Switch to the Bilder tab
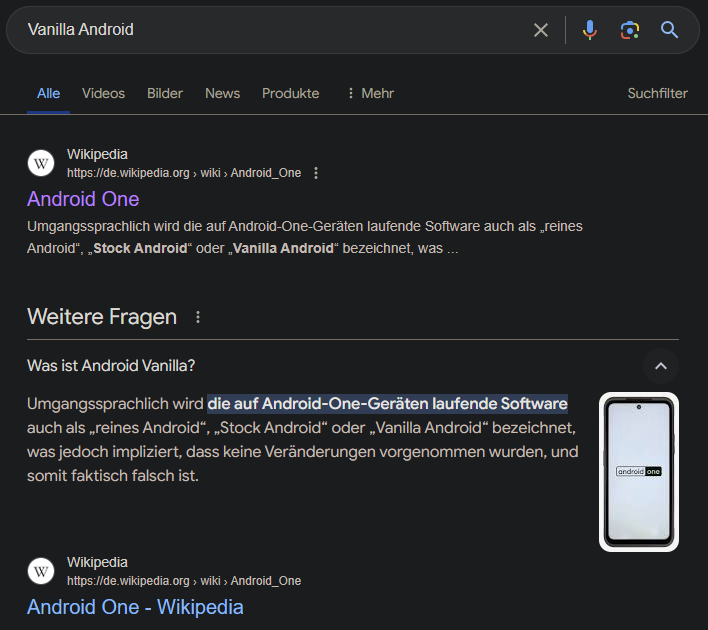The width and height of the screenshot is (708, 630). point(165,93)
